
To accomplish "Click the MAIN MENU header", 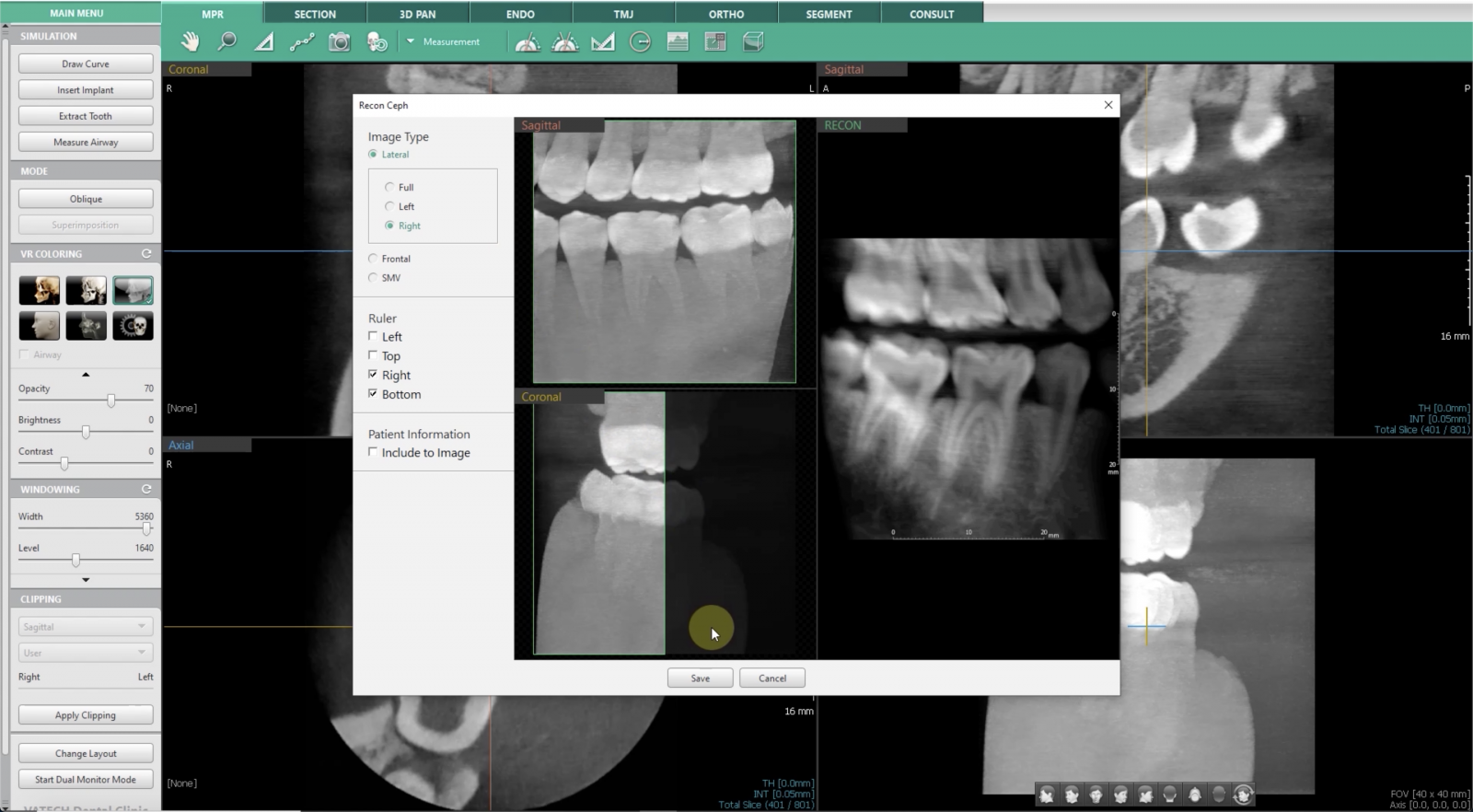I will 77,13.
